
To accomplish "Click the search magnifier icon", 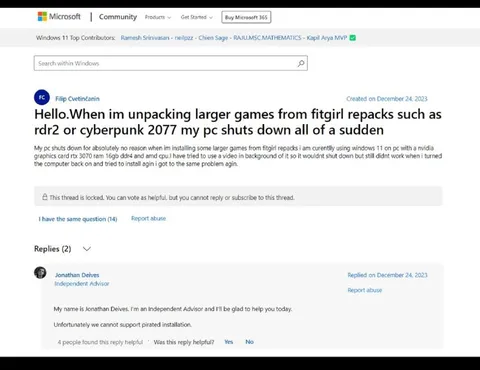I will [x=301, y=63].
